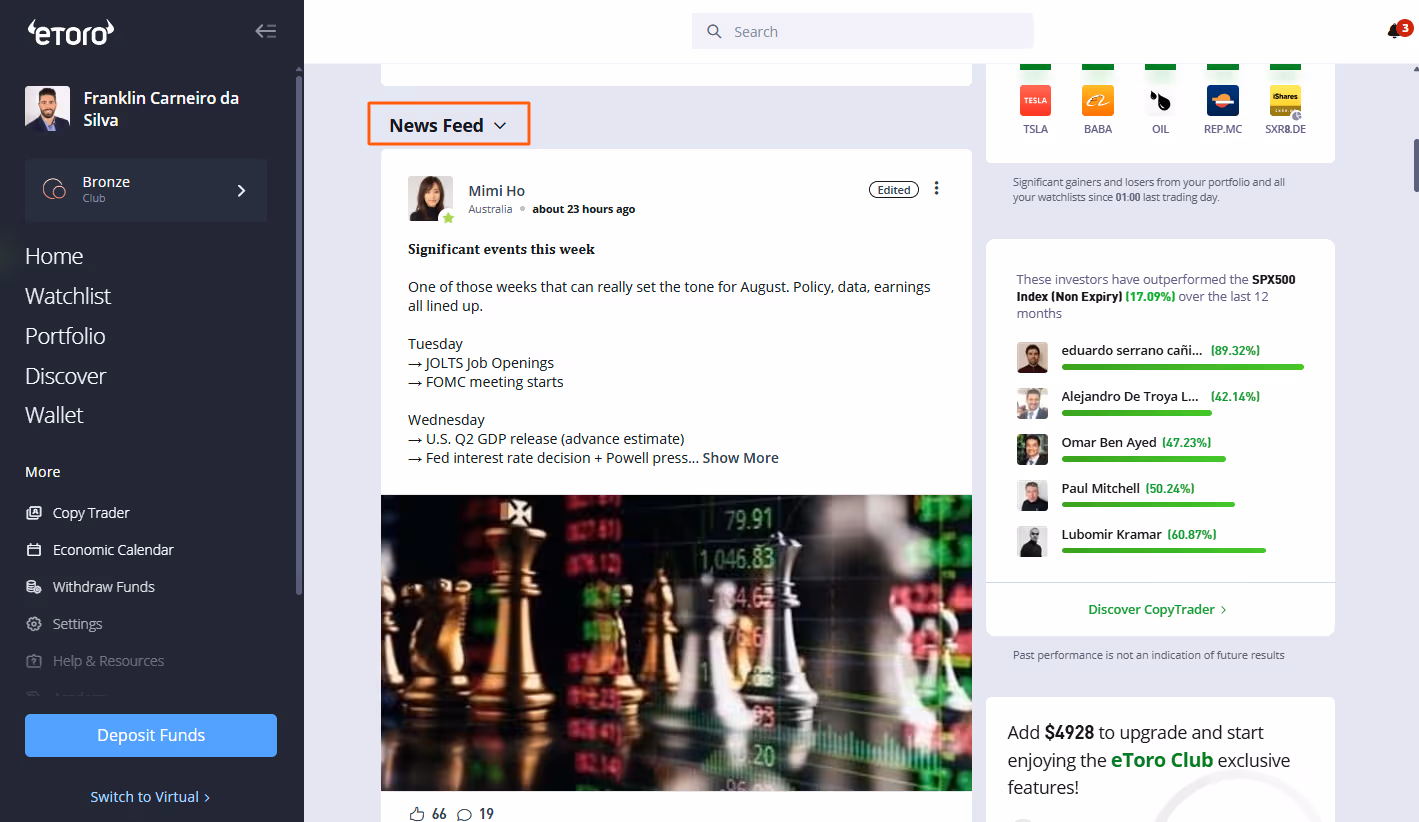
Task: Open Omar Ben Ayed's avatar
Action: pos(1032,449)
